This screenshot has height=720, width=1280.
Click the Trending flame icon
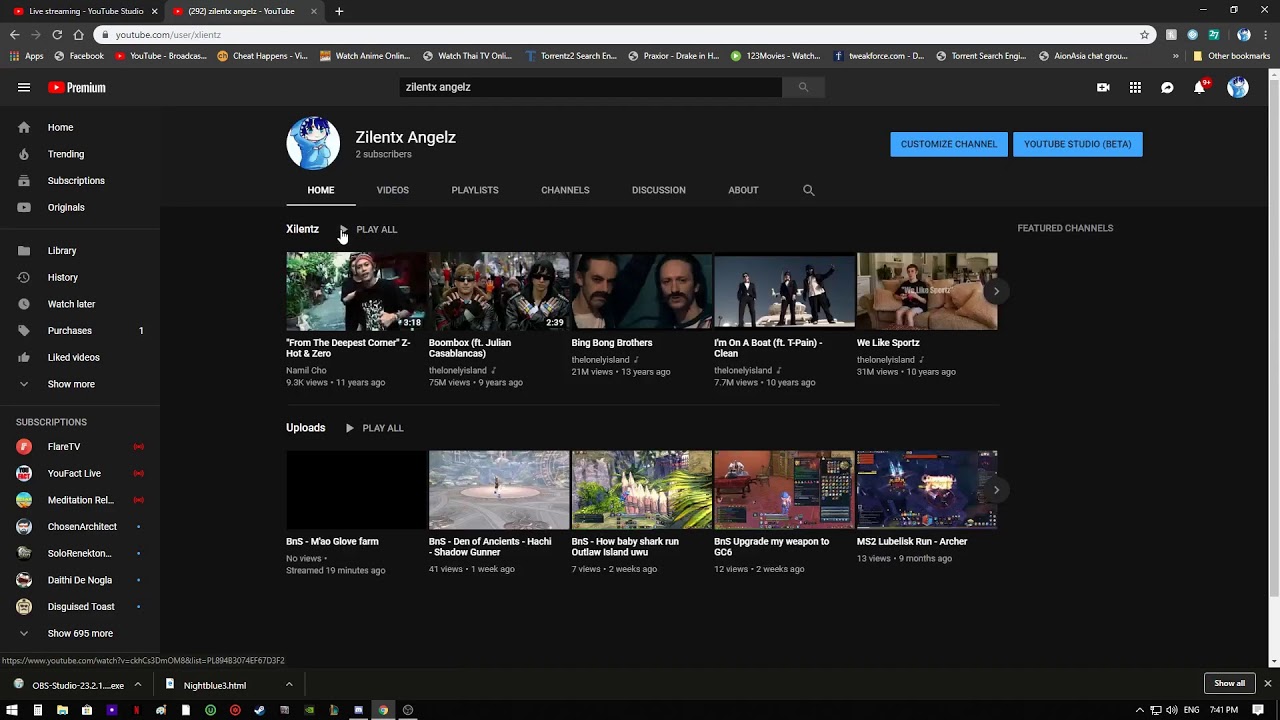[x=24, y=154]
